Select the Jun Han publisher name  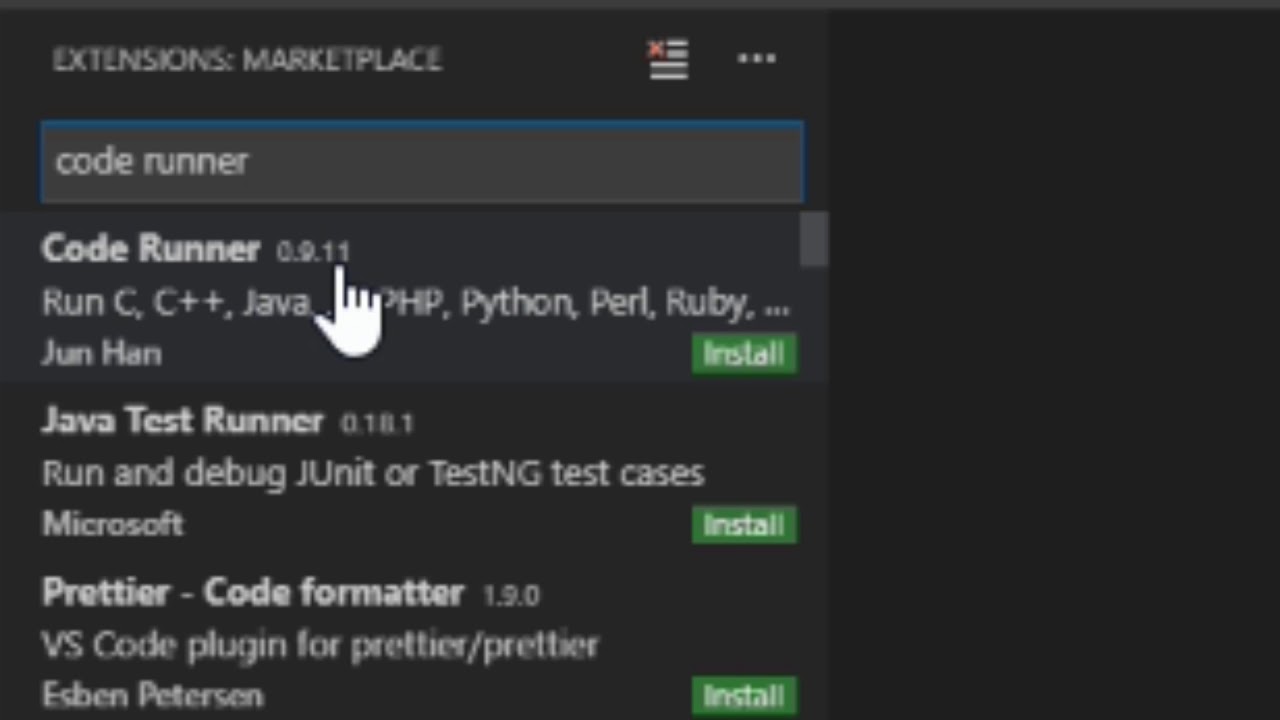tap(101, 353)
